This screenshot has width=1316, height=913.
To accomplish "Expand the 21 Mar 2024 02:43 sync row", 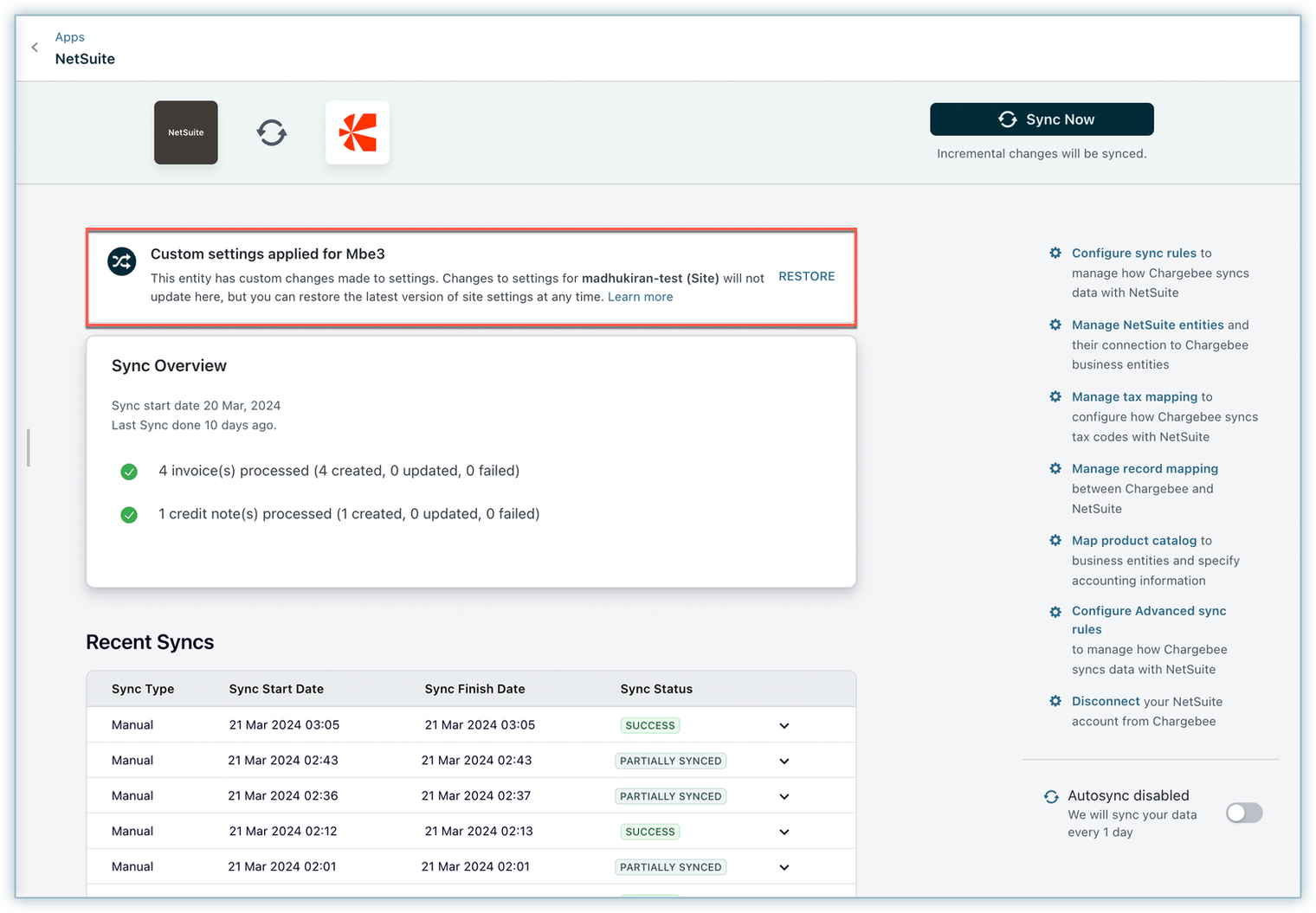I will coord(784,762).
